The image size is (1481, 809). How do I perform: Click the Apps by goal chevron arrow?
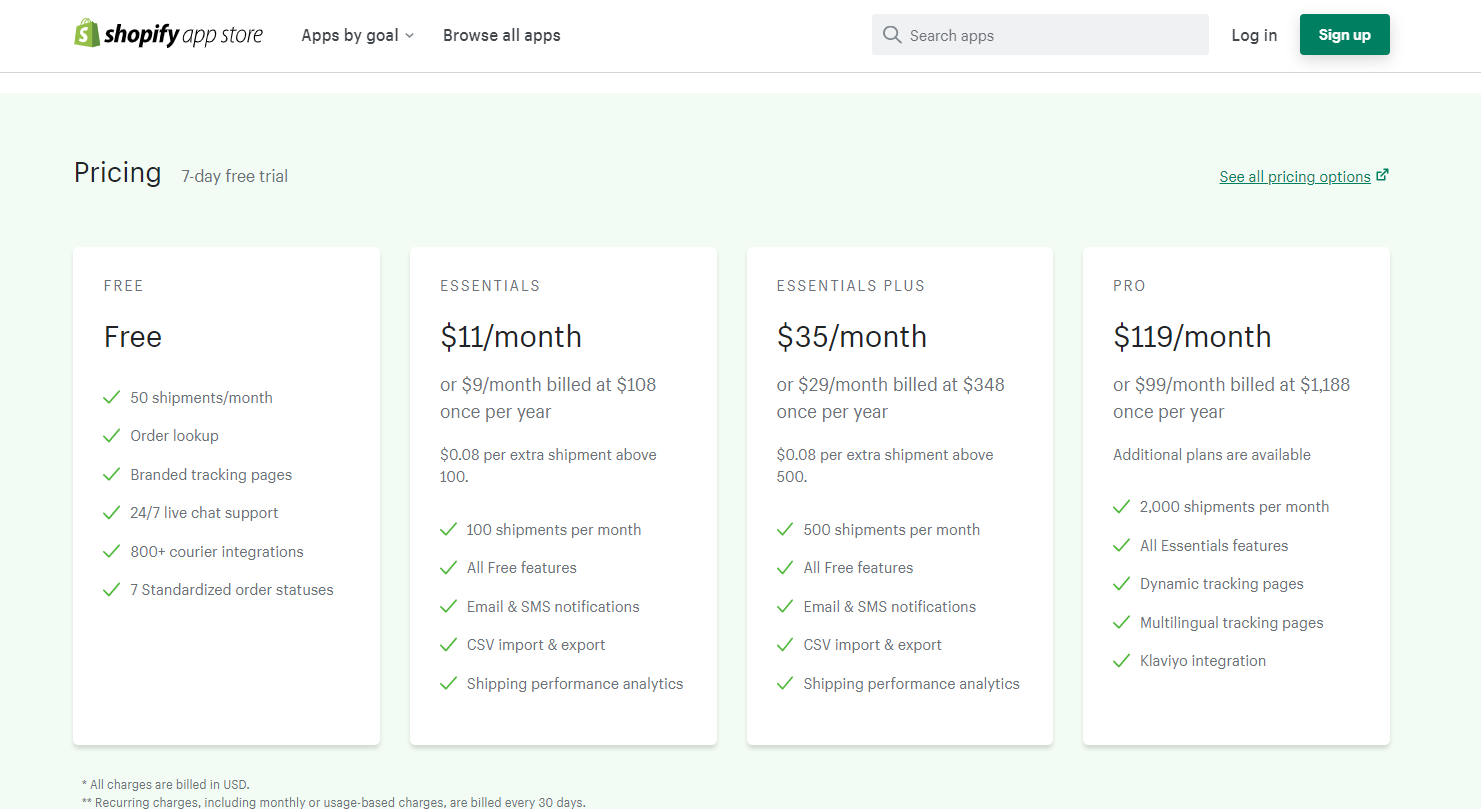[x=409, y=36]
